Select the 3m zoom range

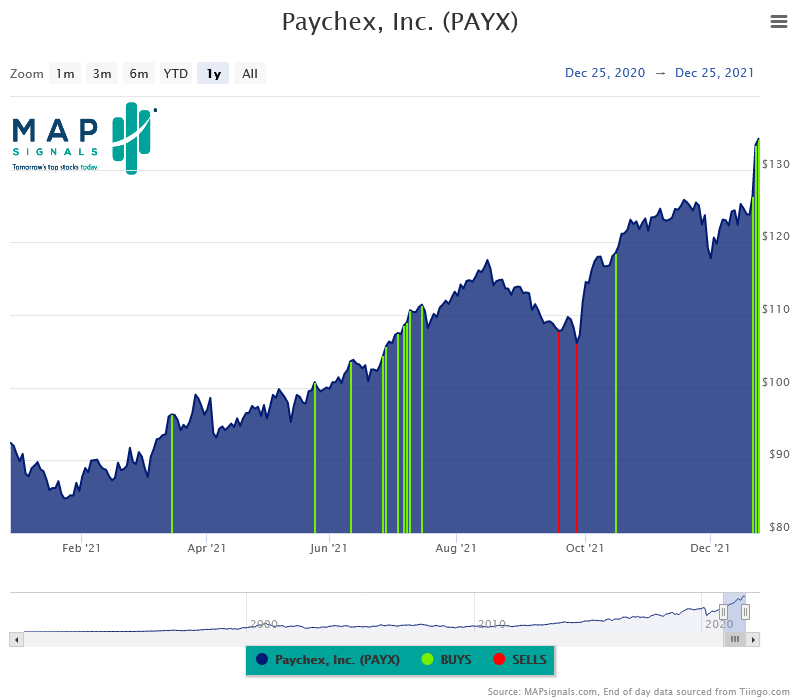pos(102,73)
